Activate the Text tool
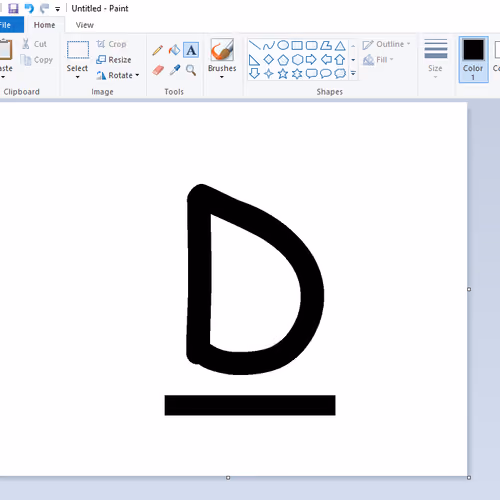 click(x=191, y=50)
